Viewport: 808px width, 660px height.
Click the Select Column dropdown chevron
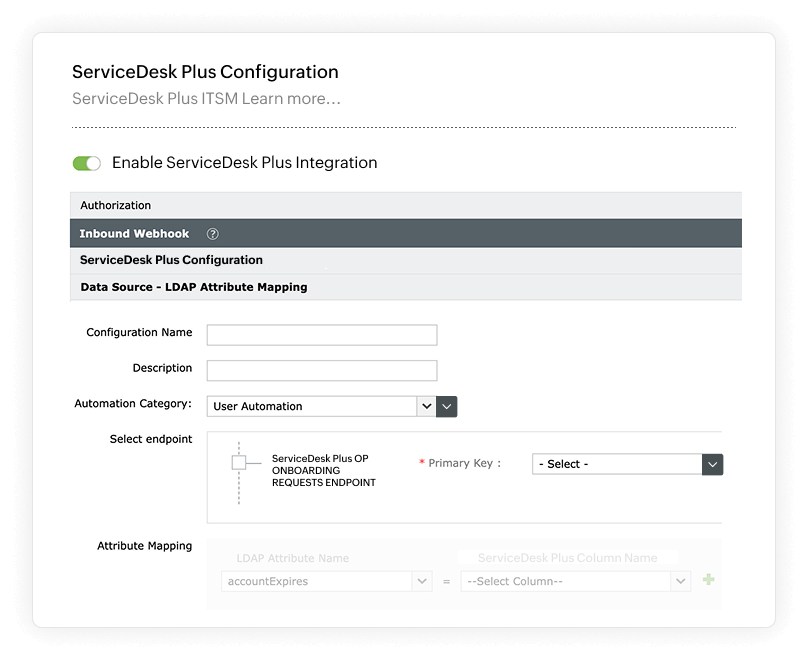(x=679, y=580)
